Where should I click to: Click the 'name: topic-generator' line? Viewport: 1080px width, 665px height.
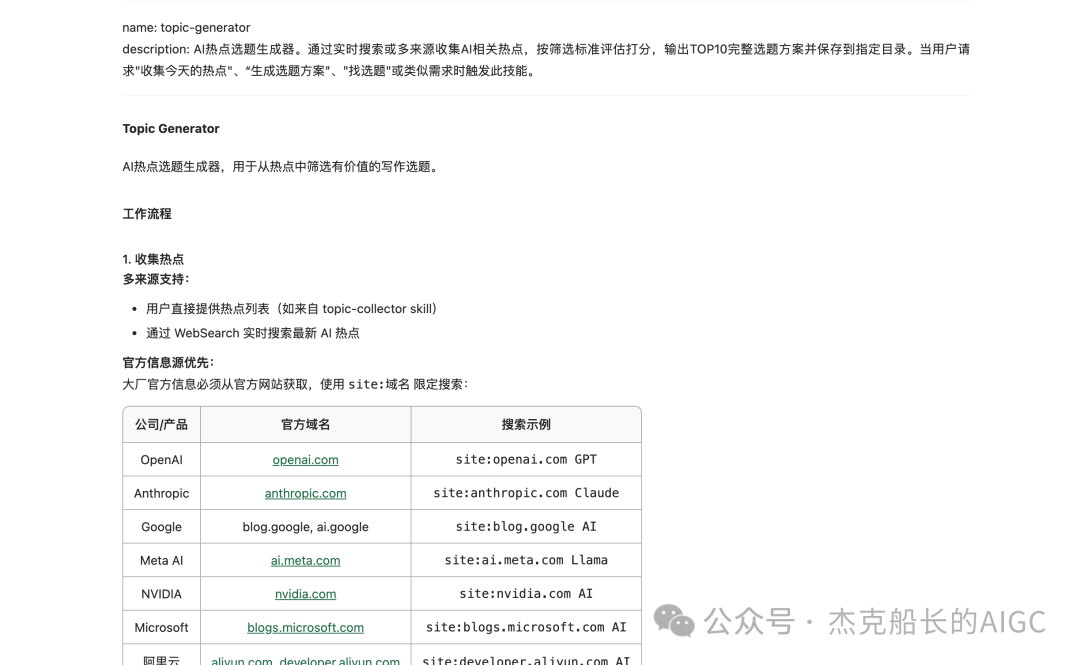[x=186, y=28]
